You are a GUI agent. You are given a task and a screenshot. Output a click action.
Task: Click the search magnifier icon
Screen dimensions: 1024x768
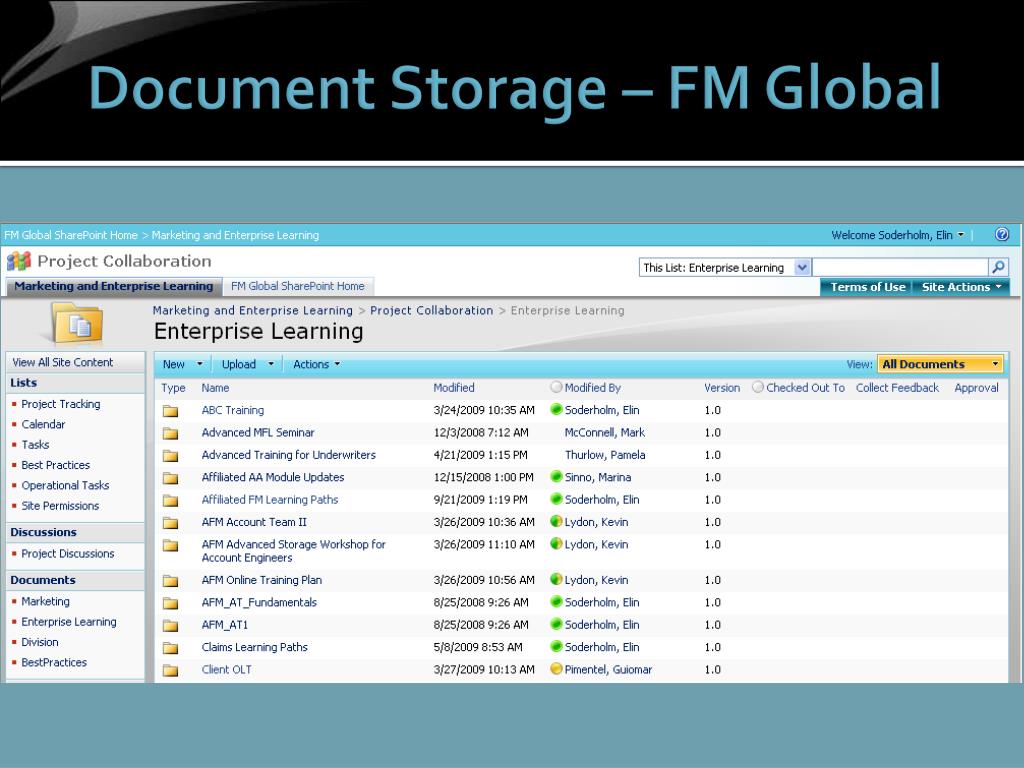(x=999, y=267)
